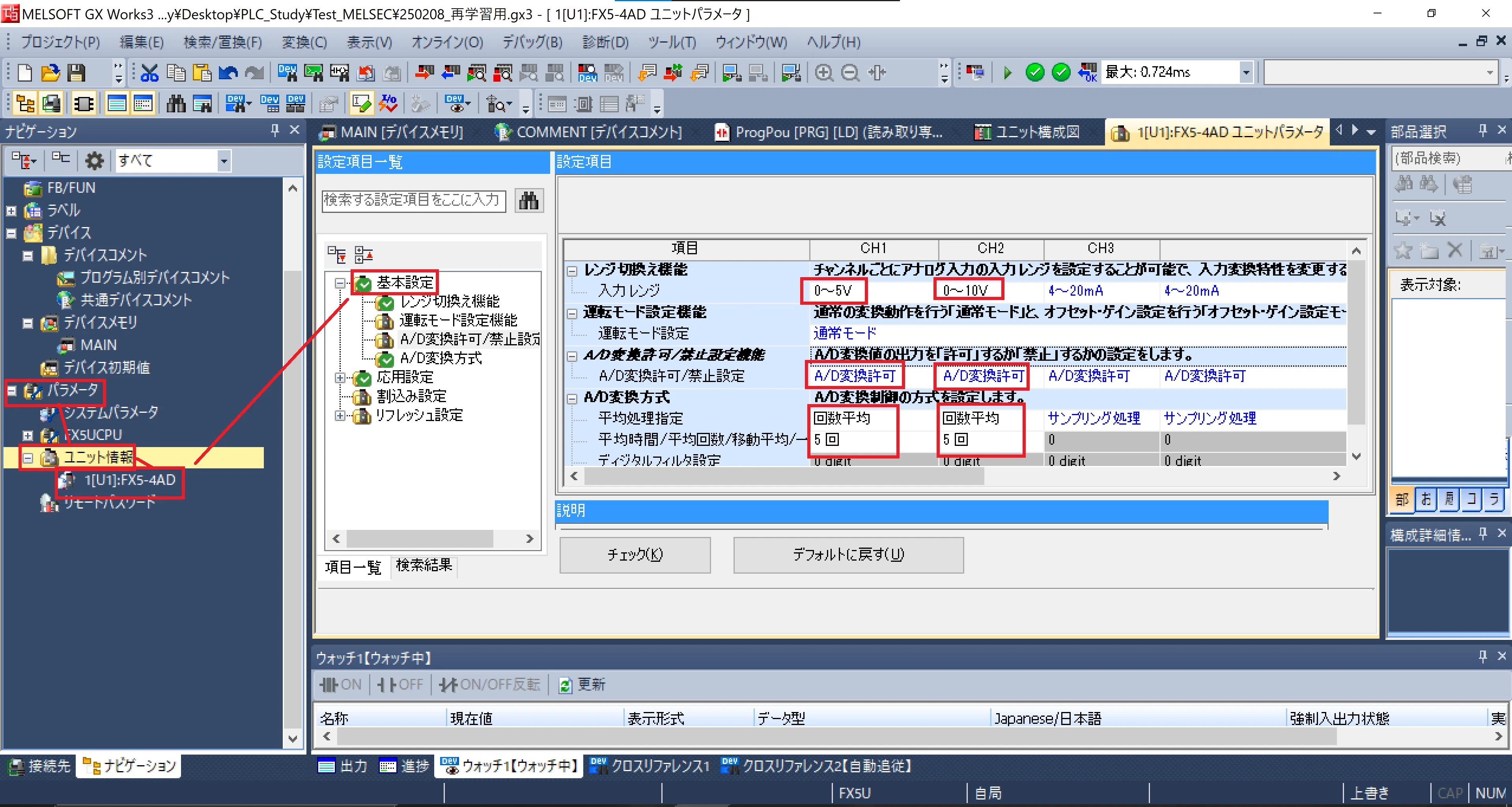The height and width of the screenshot is (807, 1512).
Task: Click the New project icon
Action: point(25,73)
